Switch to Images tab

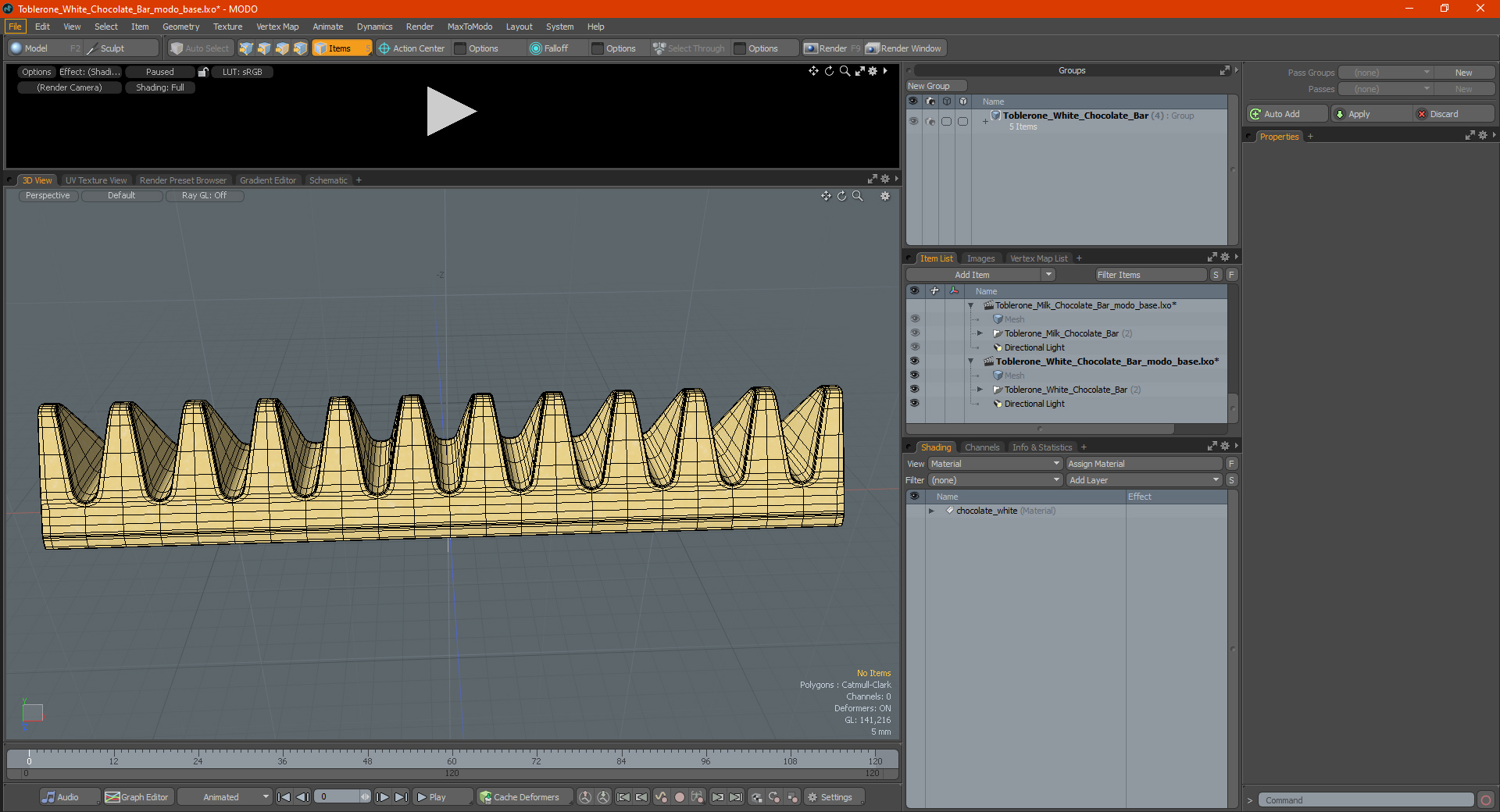980,258
